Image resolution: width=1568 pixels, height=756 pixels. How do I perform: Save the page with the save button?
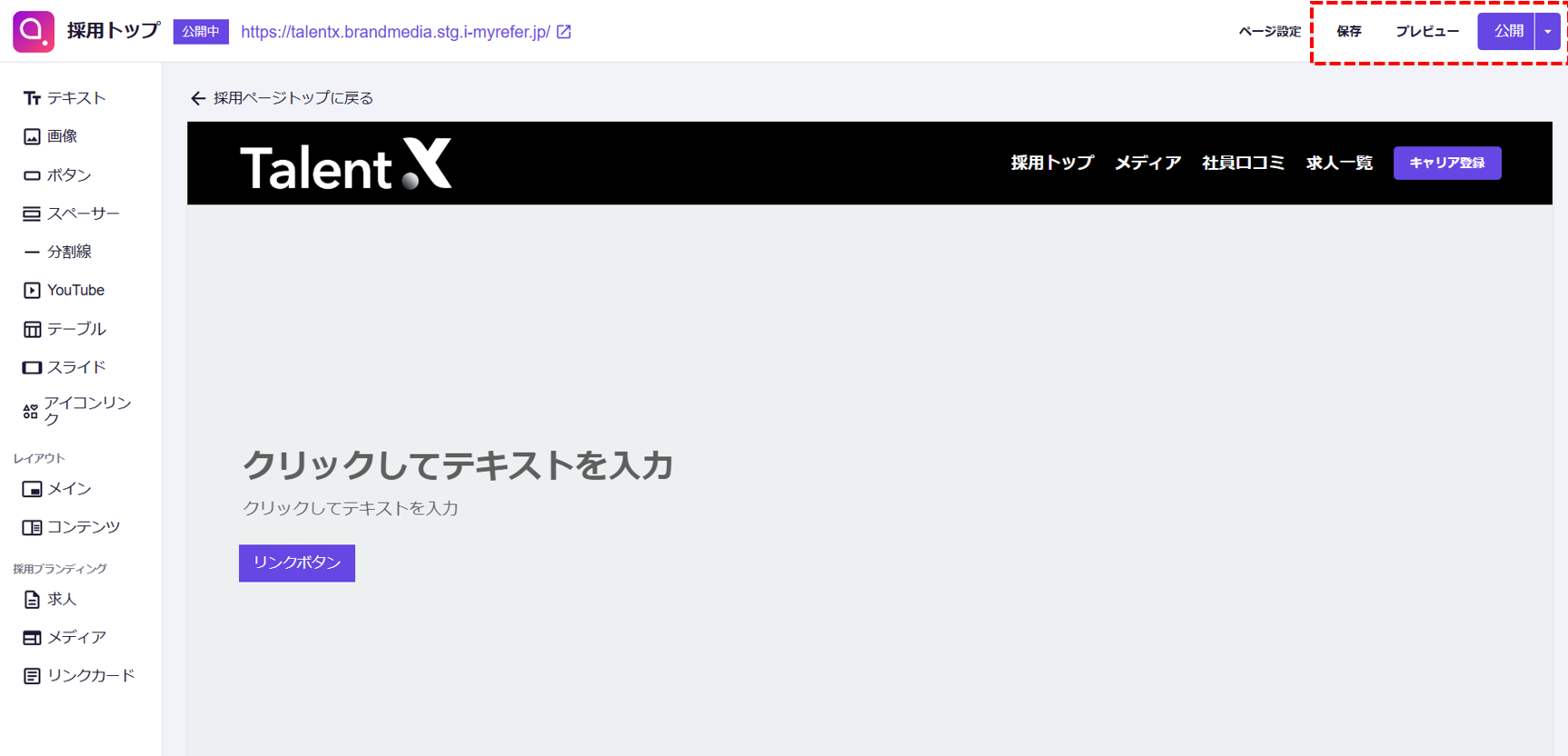point(1348,32)
